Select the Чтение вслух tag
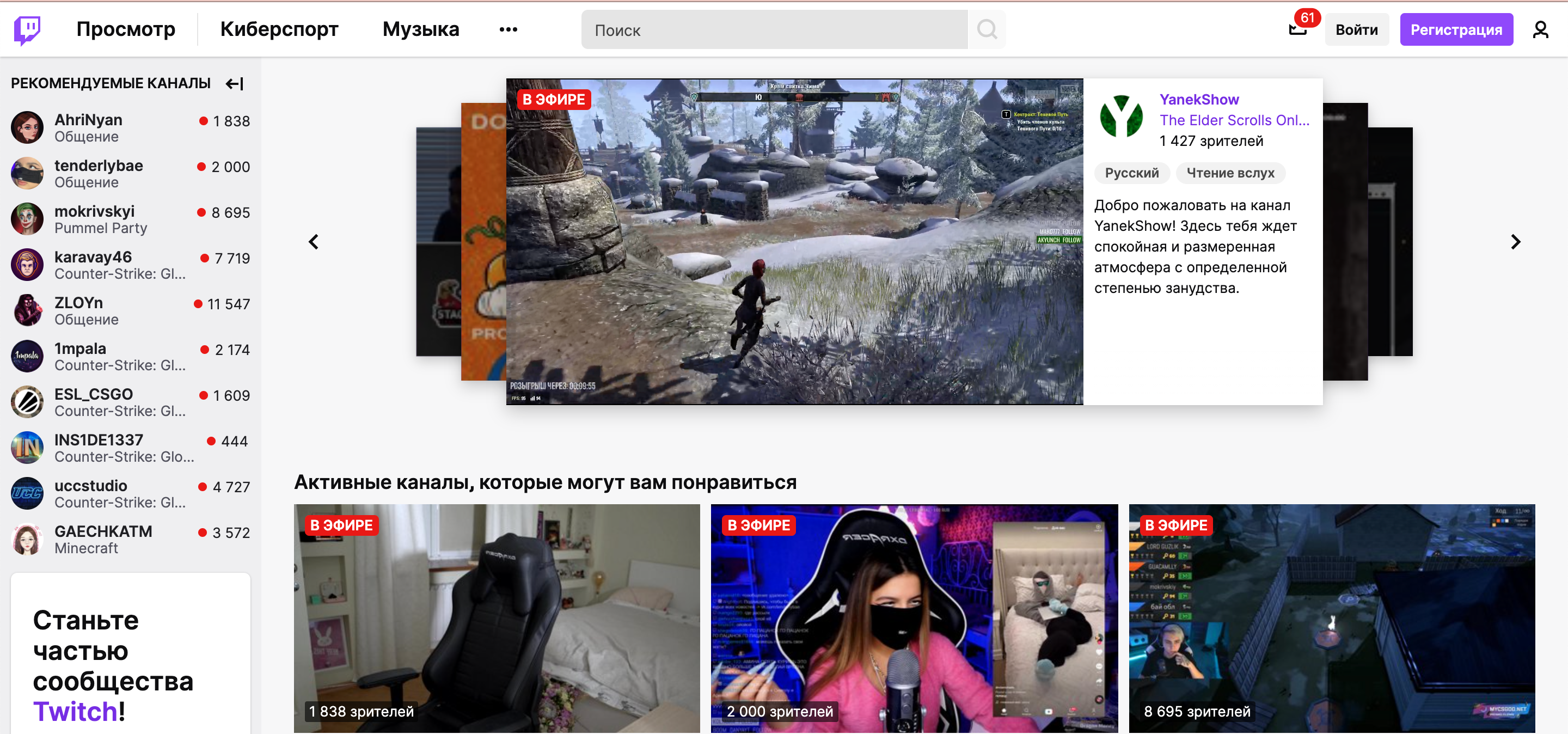 1229,173
